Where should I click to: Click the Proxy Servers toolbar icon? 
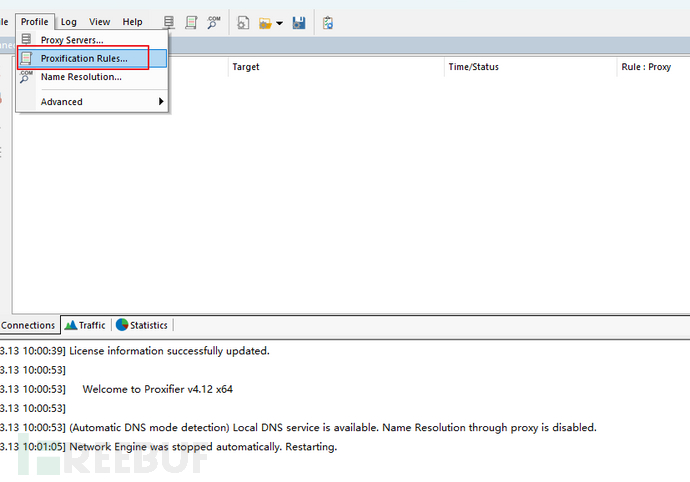tap(169, 22)
